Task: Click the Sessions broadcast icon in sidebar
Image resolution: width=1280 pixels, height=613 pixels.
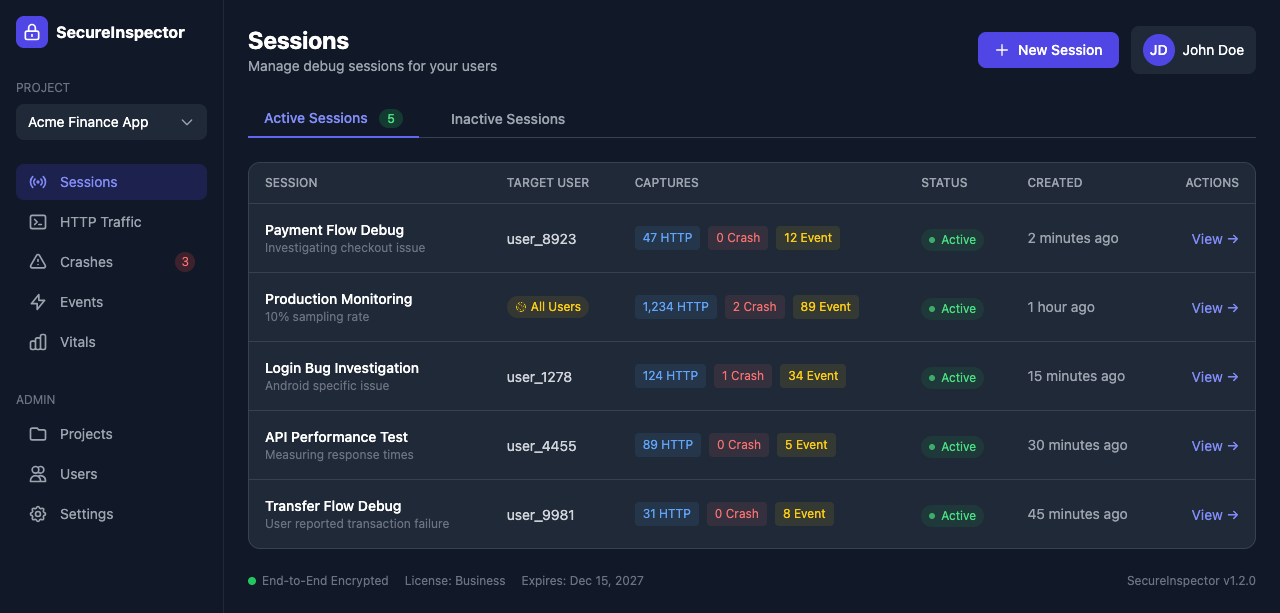Action: (x=38, y=182)
